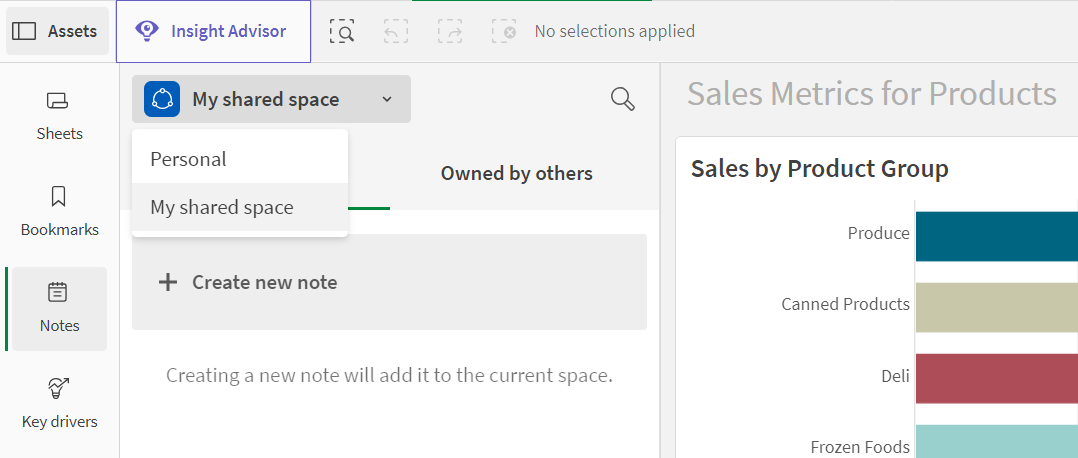Image resolution: width=1078 pixels, height=458 pixels.
Task: Click the Sales by Product Group title
Action: [x=819, y=169]
